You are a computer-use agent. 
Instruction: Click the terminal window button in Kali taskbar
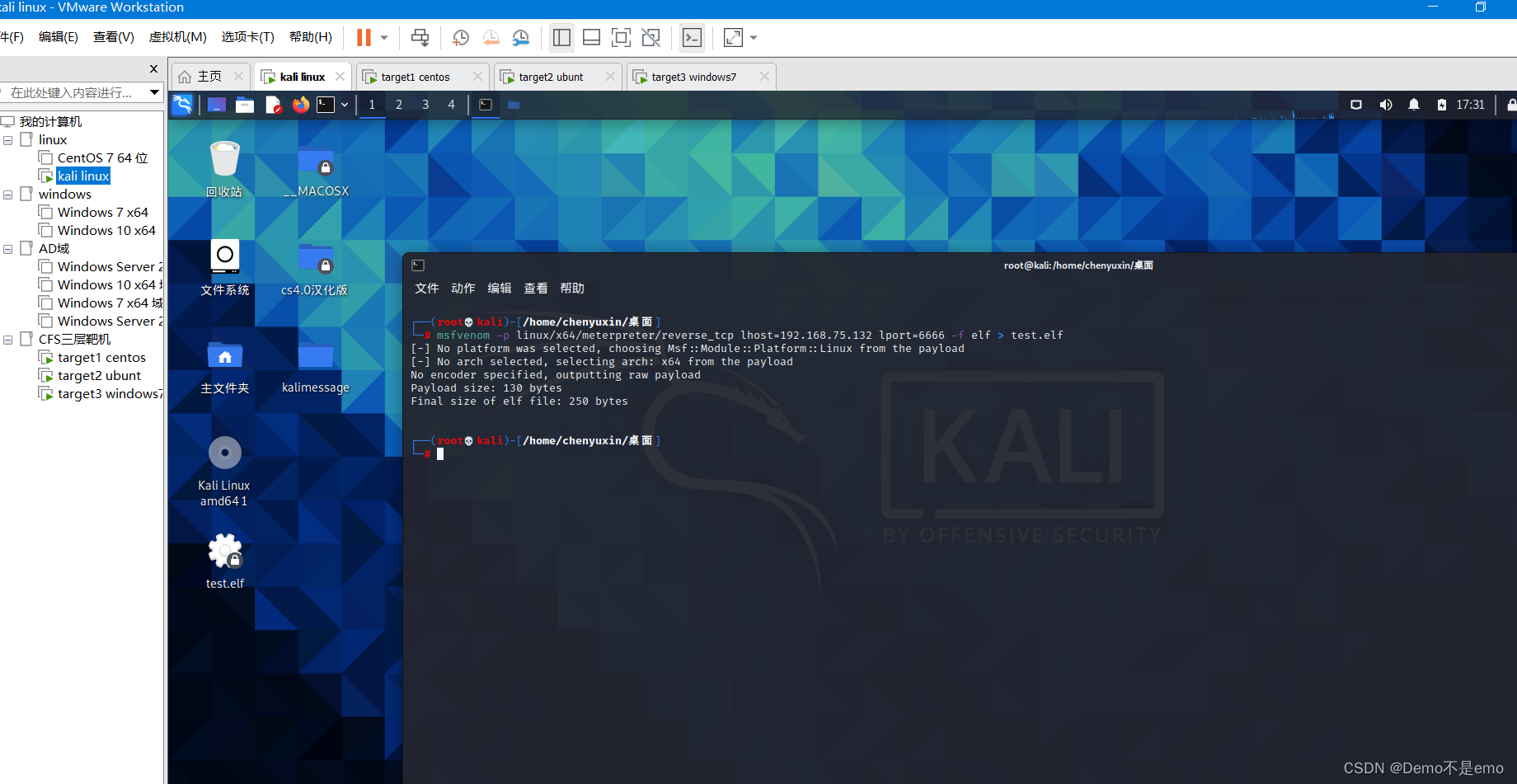click(x=486, y=105)
